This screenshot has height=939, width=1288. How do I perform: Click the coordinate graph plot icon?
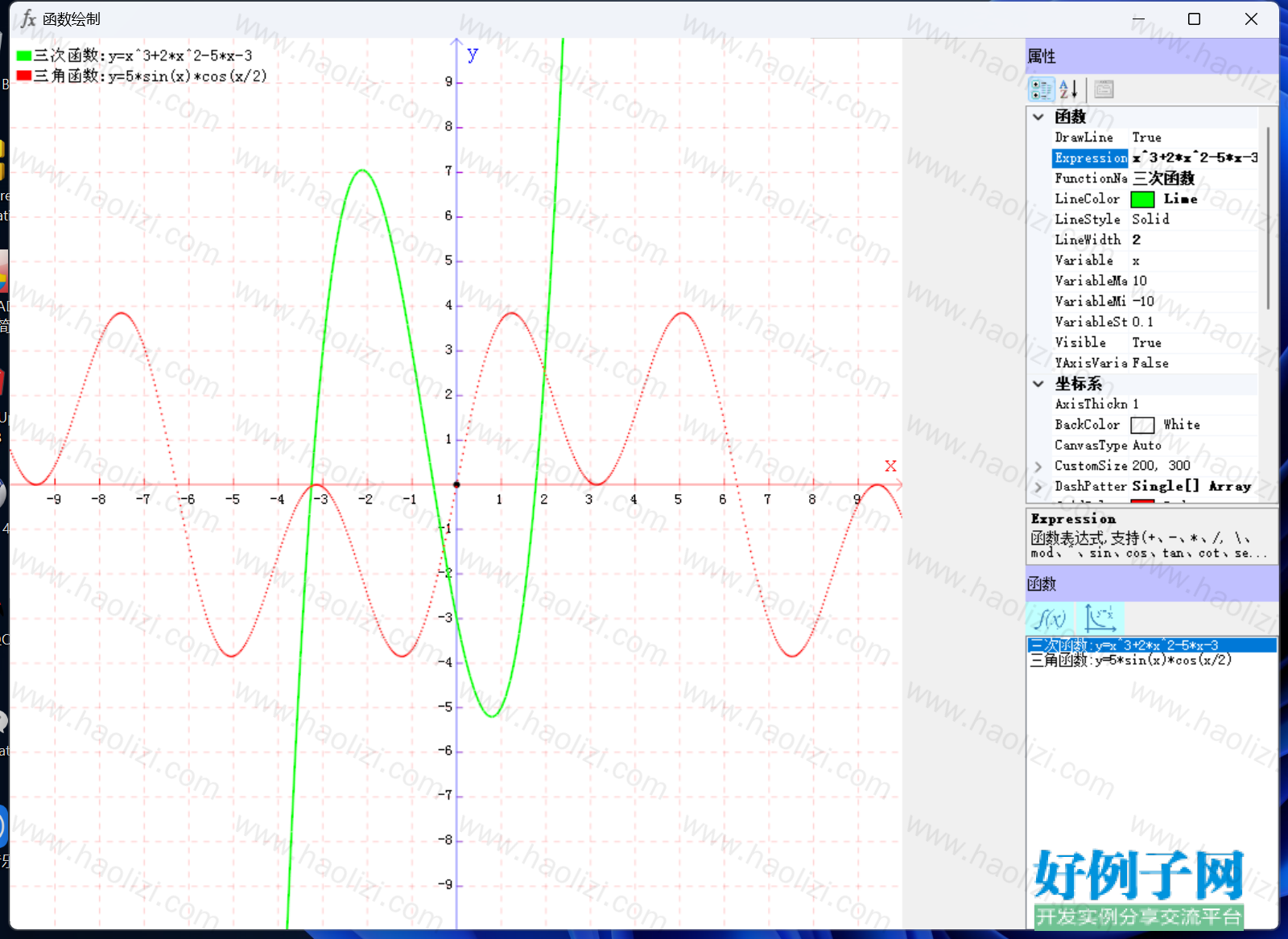pyautogui.click(x=1100, y=618)
